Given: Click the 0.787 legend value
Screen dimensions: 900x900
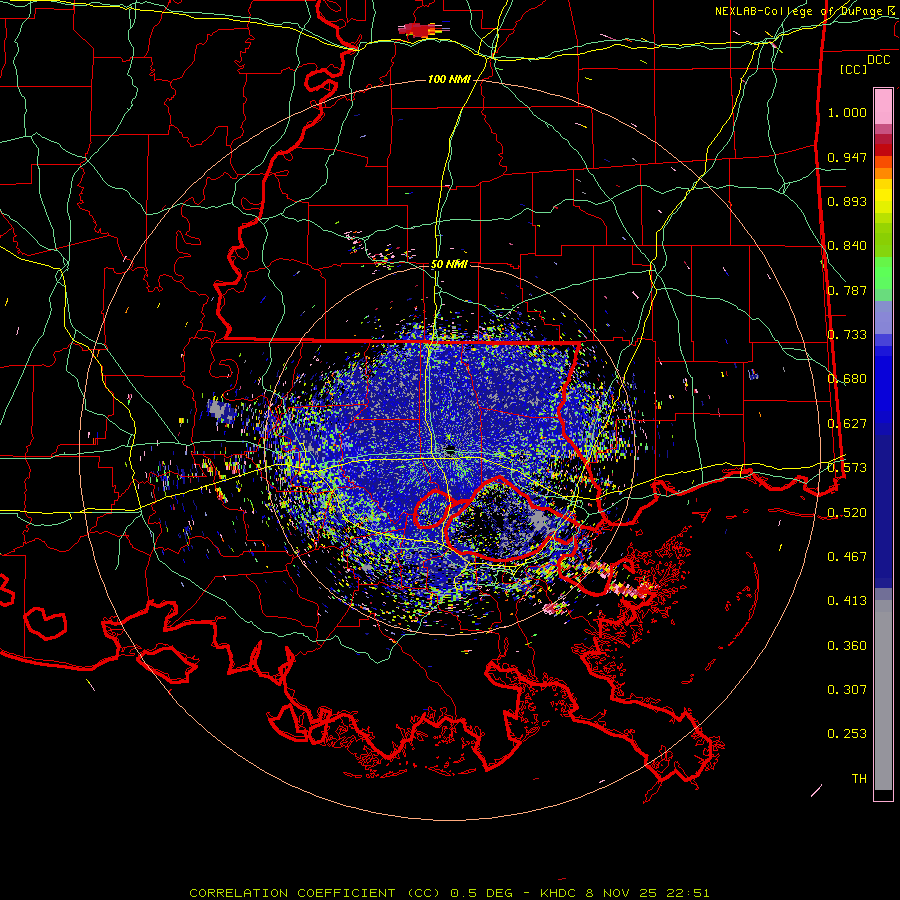Looking at the screenshot, I should pyautogui.click(x=847, y=290).
